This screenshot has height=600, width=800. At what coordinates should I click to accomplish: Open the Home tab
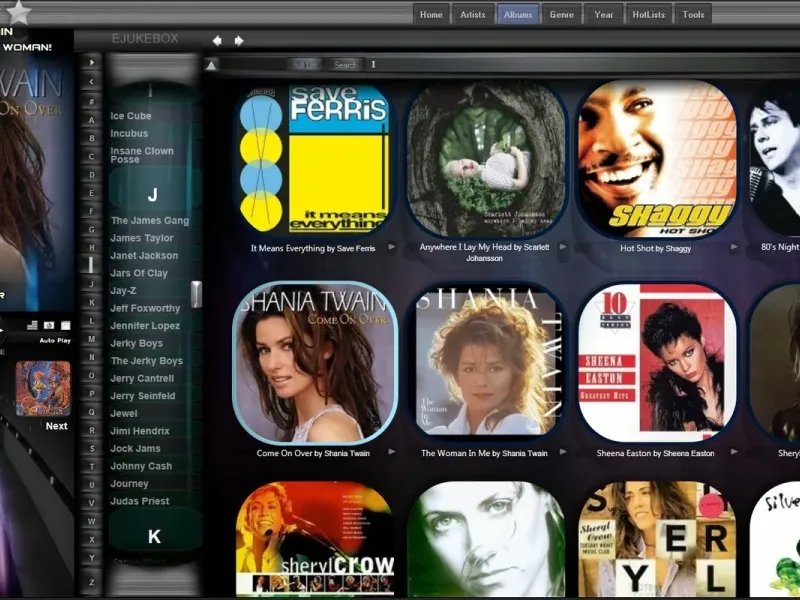pos(431,14)
